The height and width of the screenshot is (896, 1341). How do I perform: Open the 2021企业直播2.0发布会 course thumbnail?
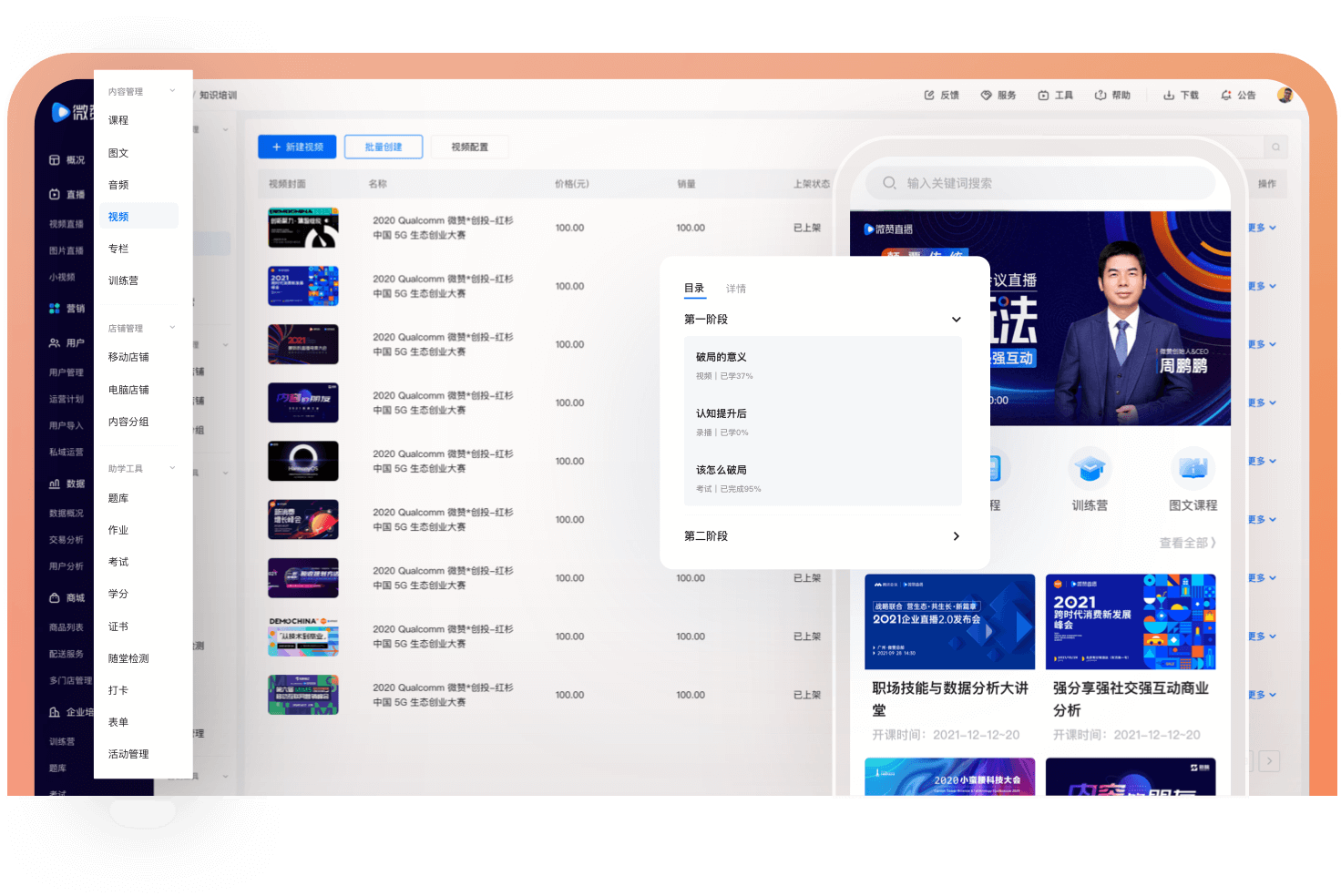tap(949, 622)
